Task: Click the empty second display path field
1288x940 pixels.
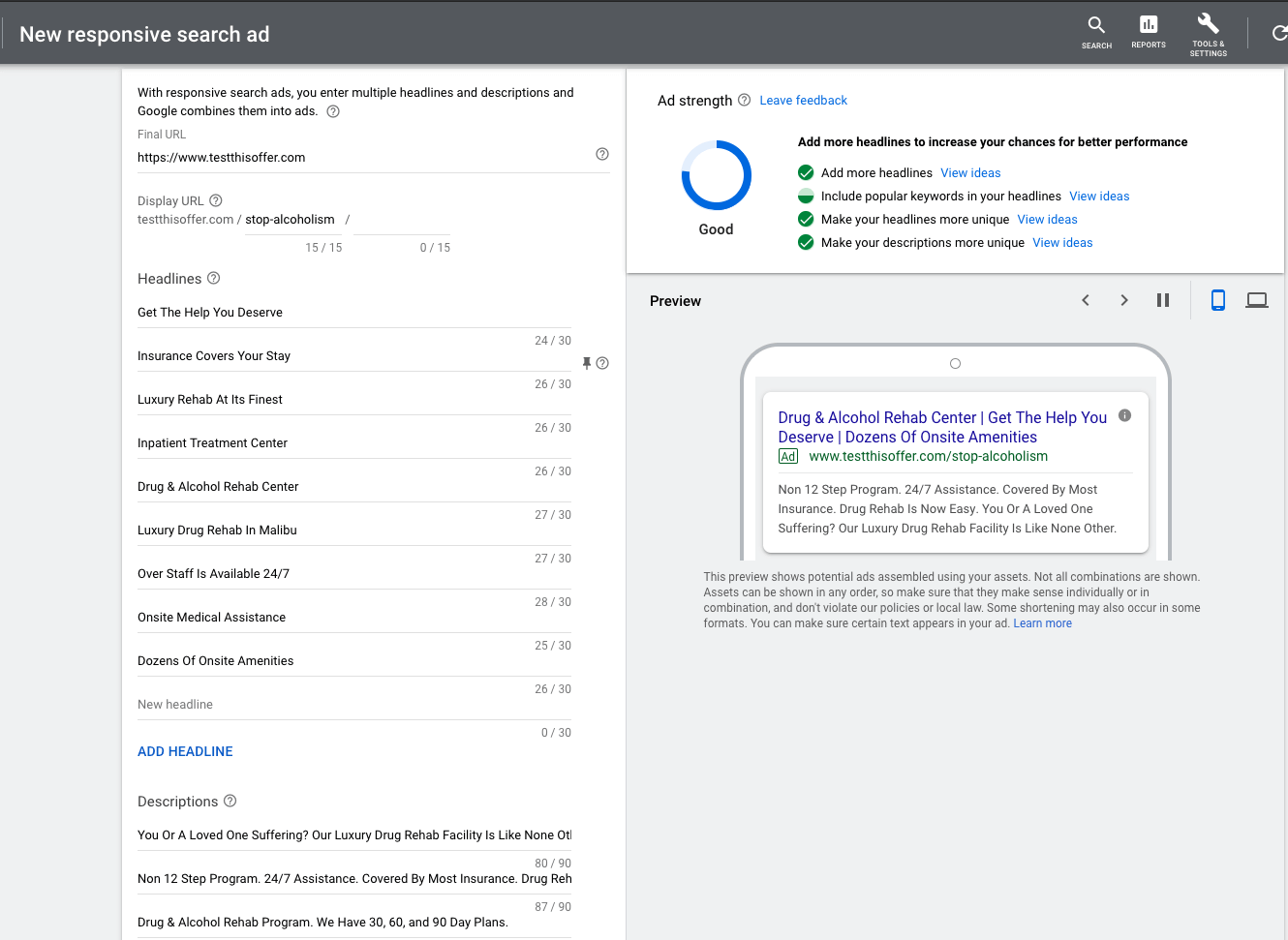Action: coord(403,220)
